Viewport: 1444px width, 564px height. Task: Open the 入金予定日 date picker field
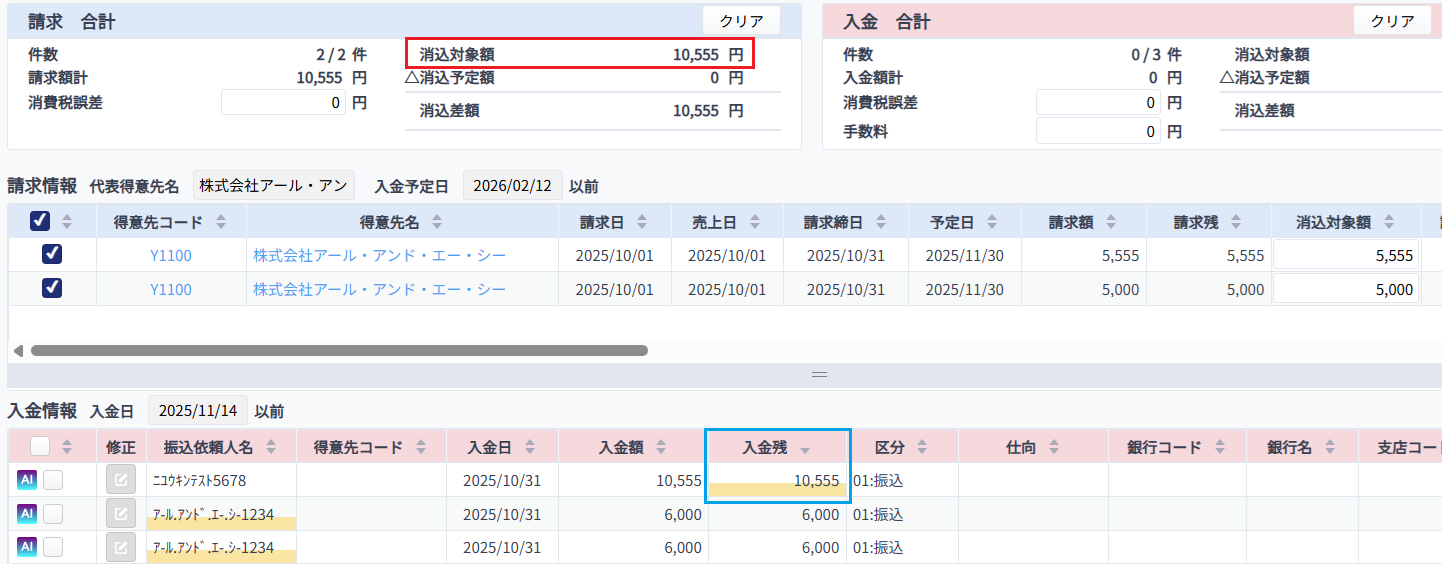(x=512, y=186)
